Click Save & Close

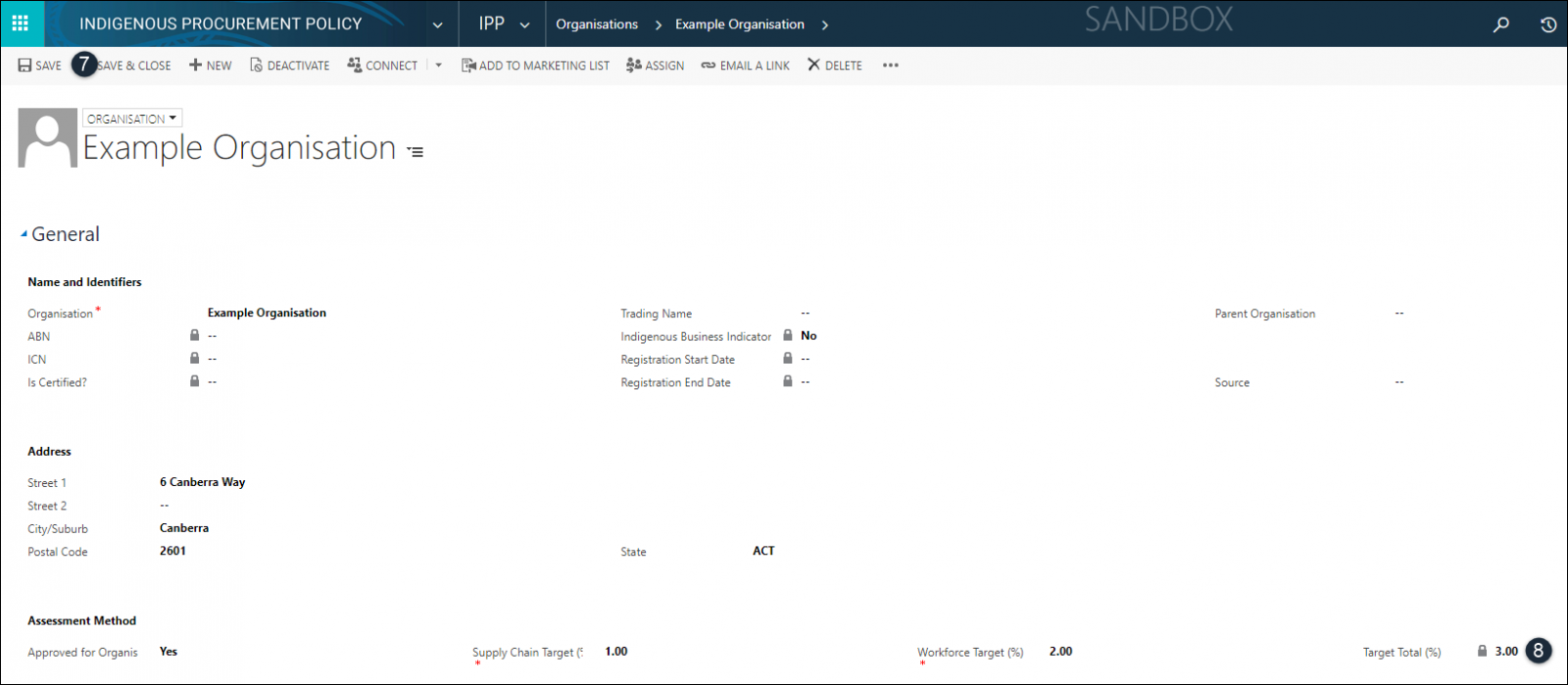[135, 66]
